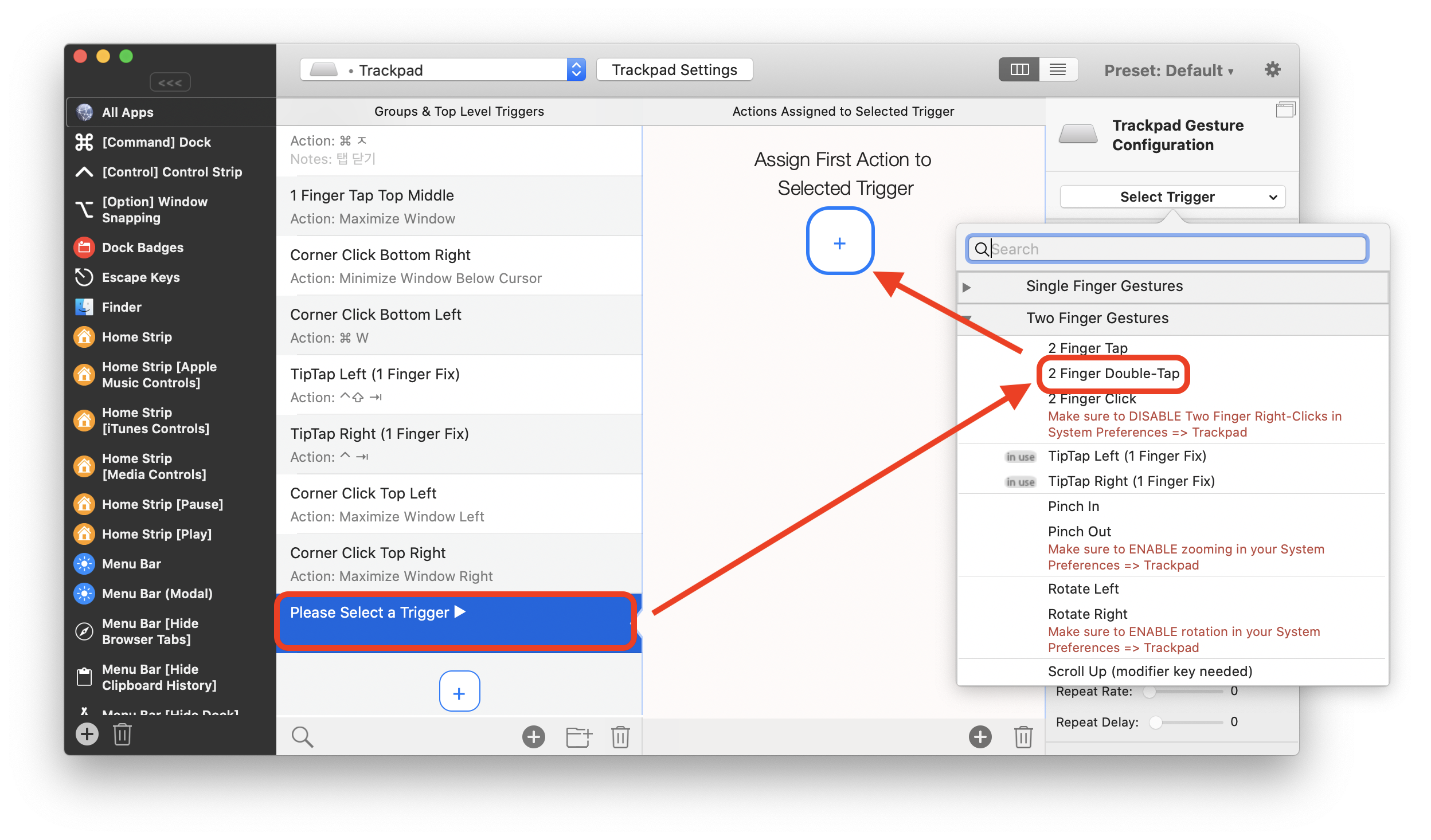Click trash icon below actions column

click(1023, 737)
